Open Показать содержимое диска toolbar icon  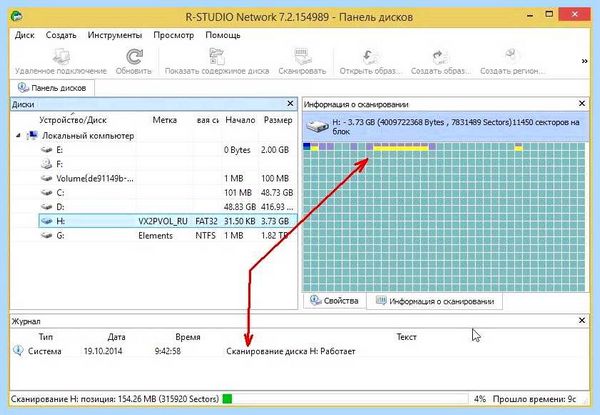coord(217,57)
